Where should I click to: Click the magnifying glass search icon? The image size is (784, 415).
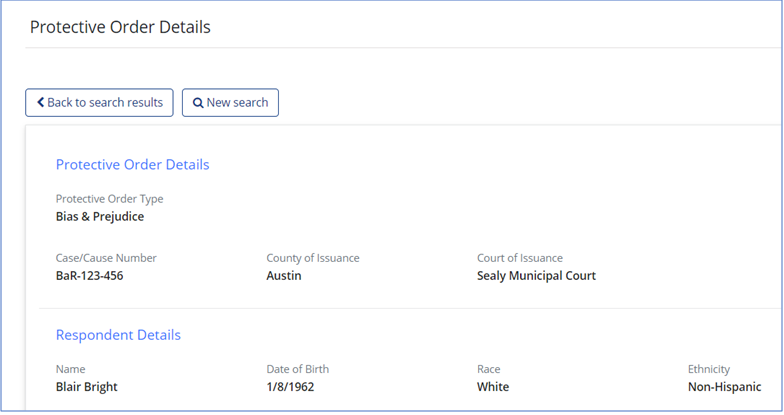(x=198, y=102)
